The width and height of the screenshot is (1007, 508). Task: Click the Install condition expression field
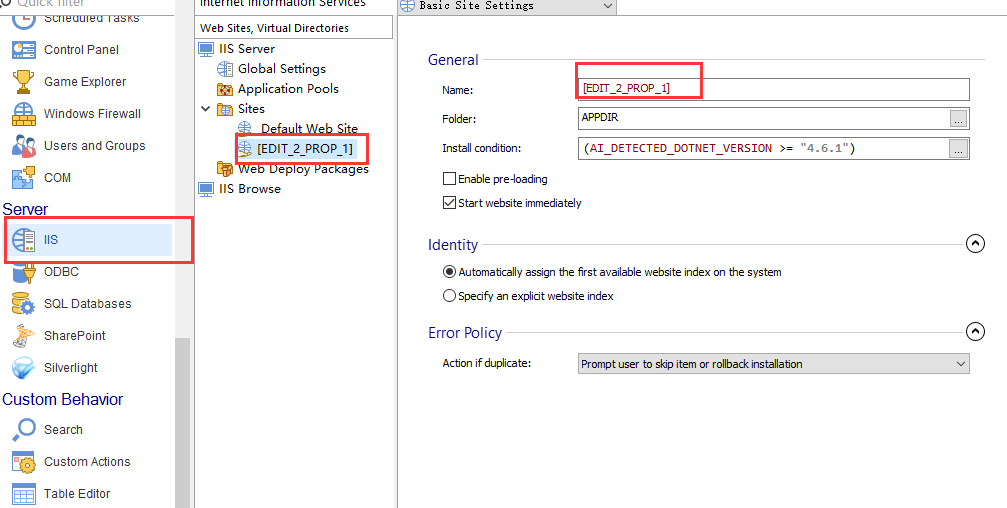coord(764,148)
